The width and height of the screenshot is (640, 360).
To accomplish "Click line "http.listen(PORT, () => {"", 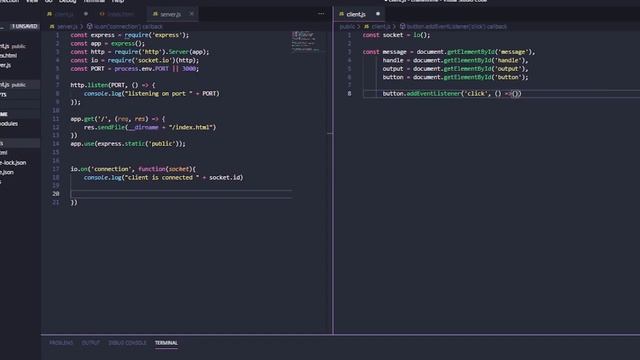I will click(113, 85).
